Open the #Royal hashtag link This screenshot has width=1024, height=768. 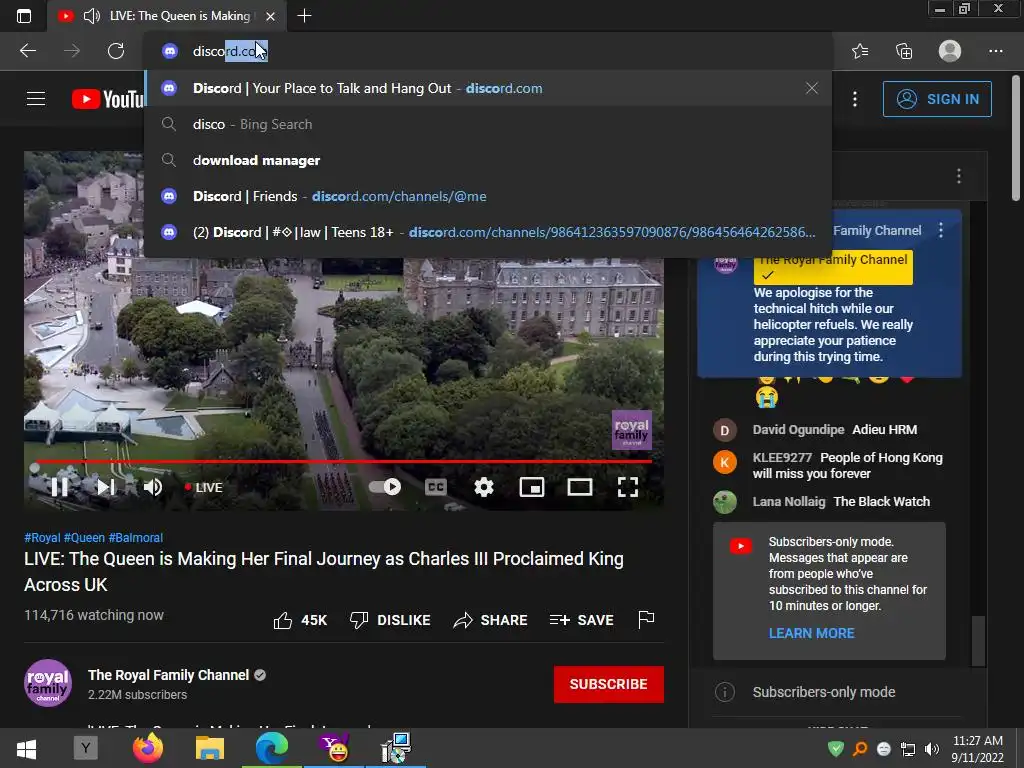point(42,537)
